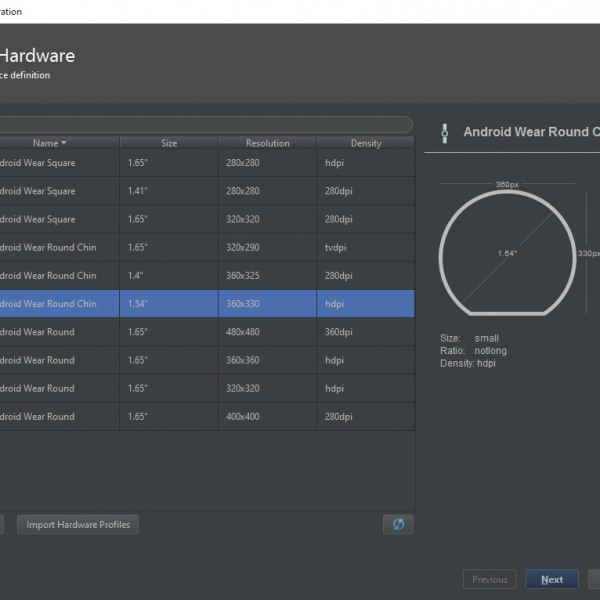Select the 280x280 hdpi Wear Square row
The height and width of the screenshot is (600, 600).
pos(207,163)
